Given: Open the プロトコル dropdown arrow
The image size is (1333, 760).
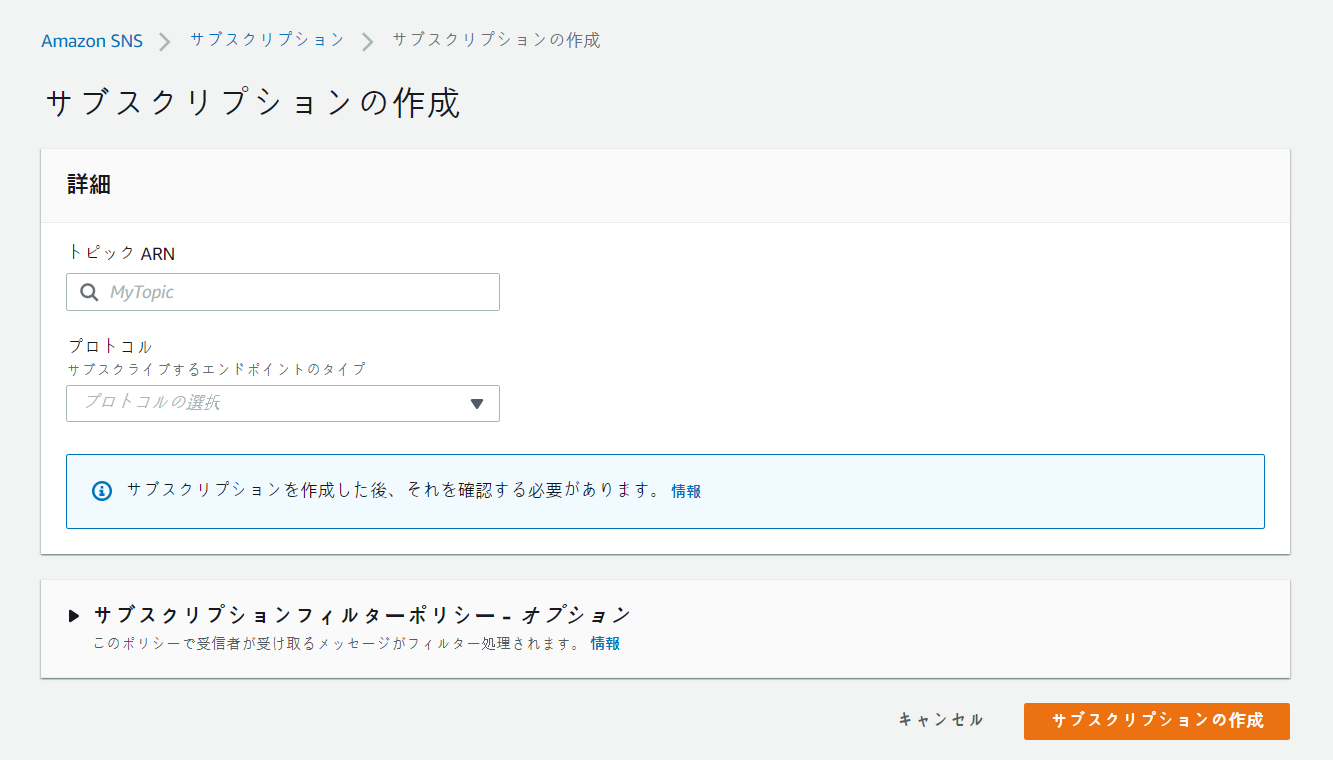Looking at the screenshot, I should coord(477,404).
